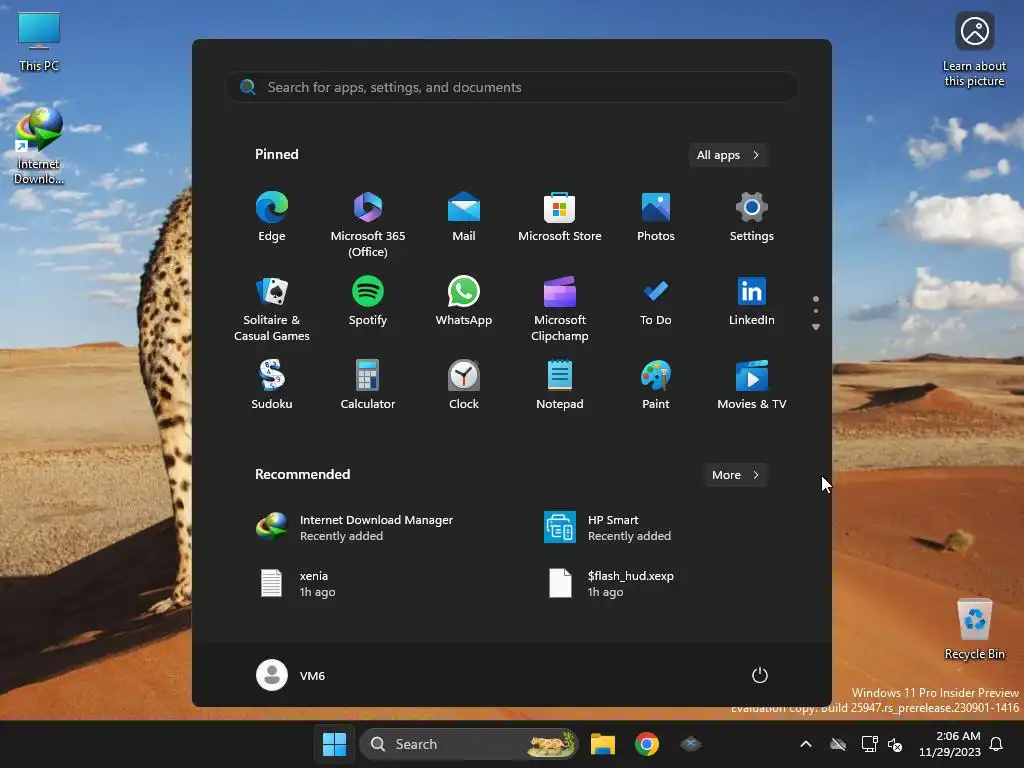Click the muted volume tray icon
1024x768 pixels.
pyautogui.click(x=895, y=744)
